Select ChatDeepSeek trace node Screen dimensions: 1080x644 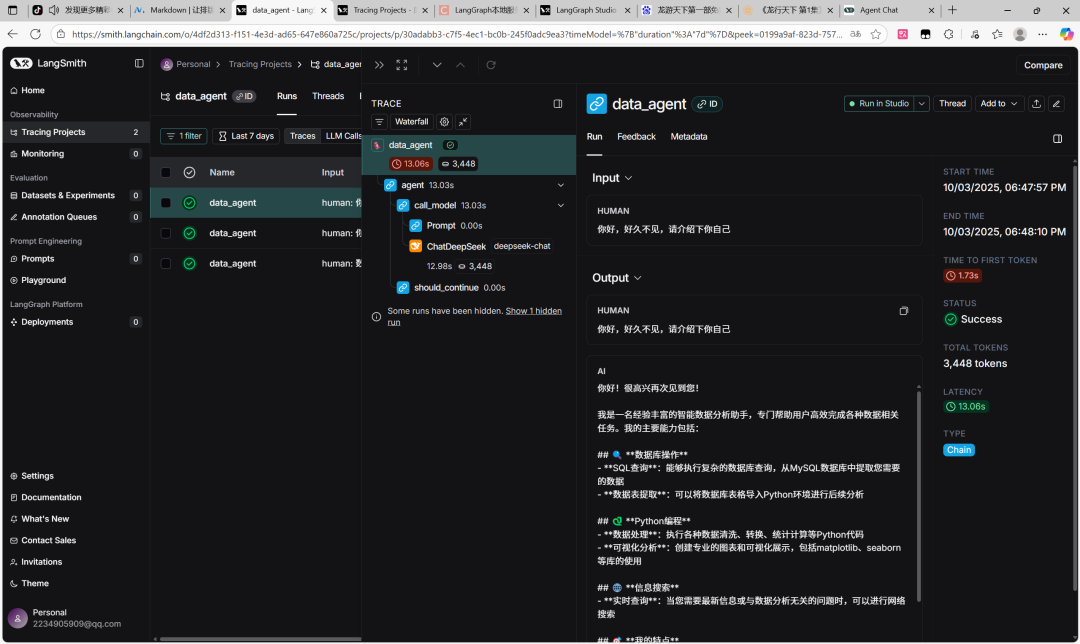click(x=456, y=247)
